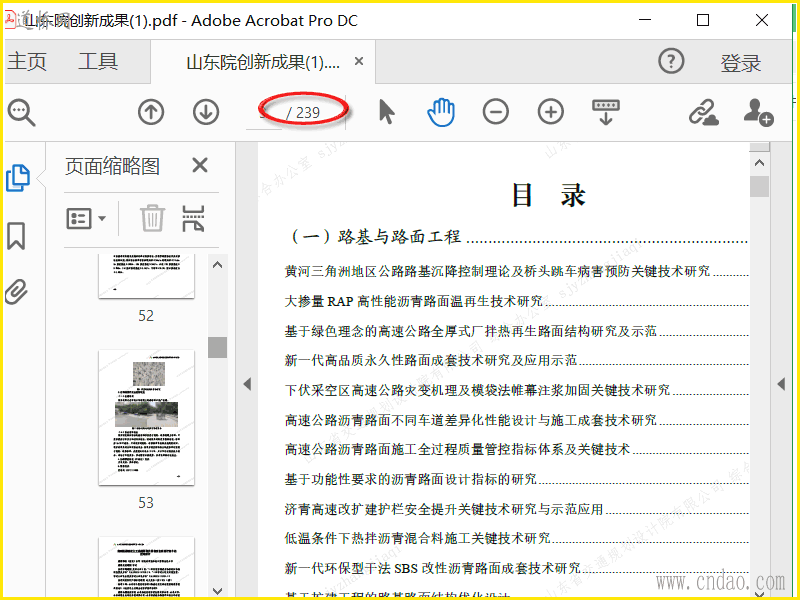Select page 52 thumbnail
Screen dimensions: 800x600
[146, 276]
